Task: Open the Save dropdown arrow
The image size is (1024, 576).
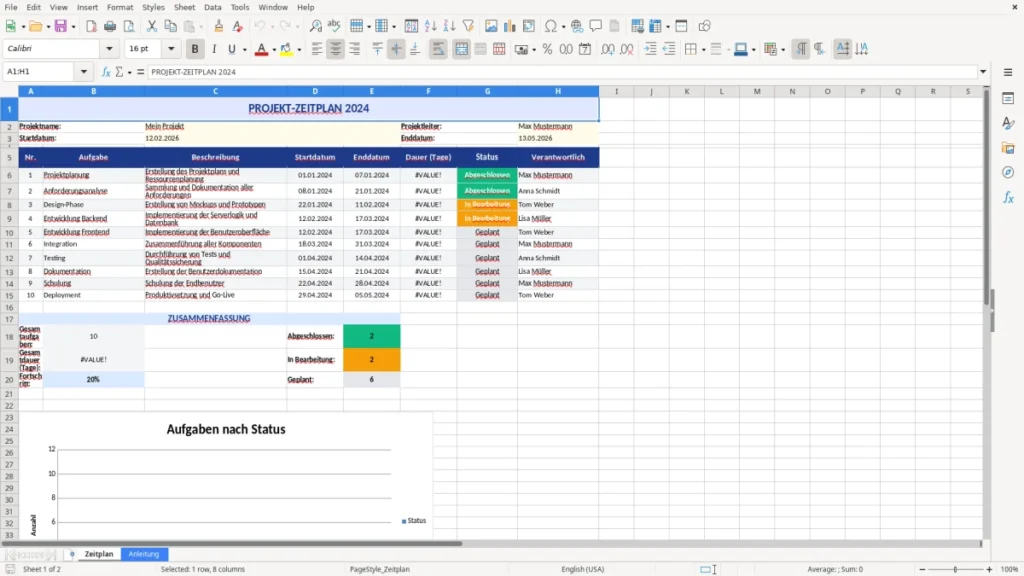Action: coord(73,27)
